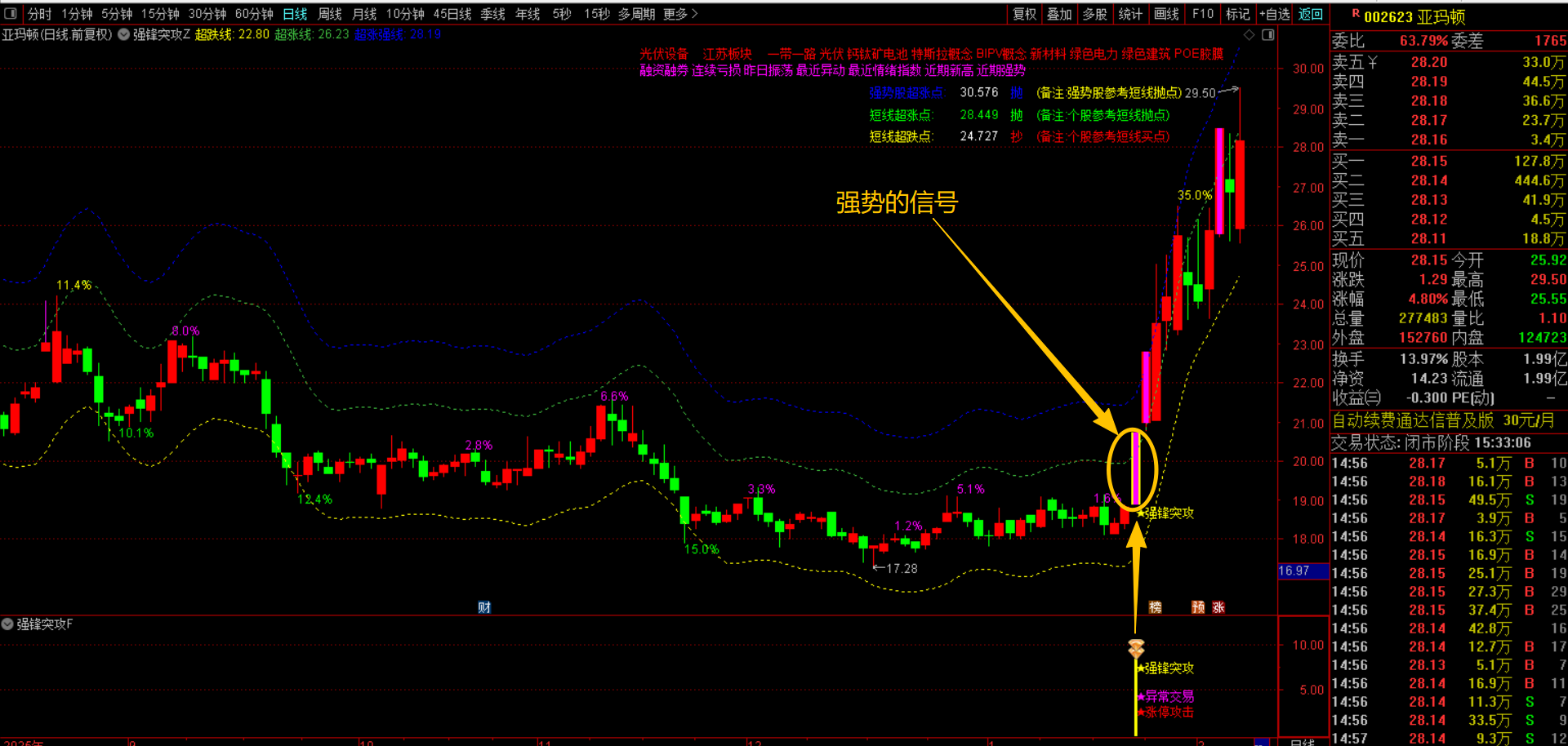
Task: Select the 45日线 period tab
Action: [452, 14]
